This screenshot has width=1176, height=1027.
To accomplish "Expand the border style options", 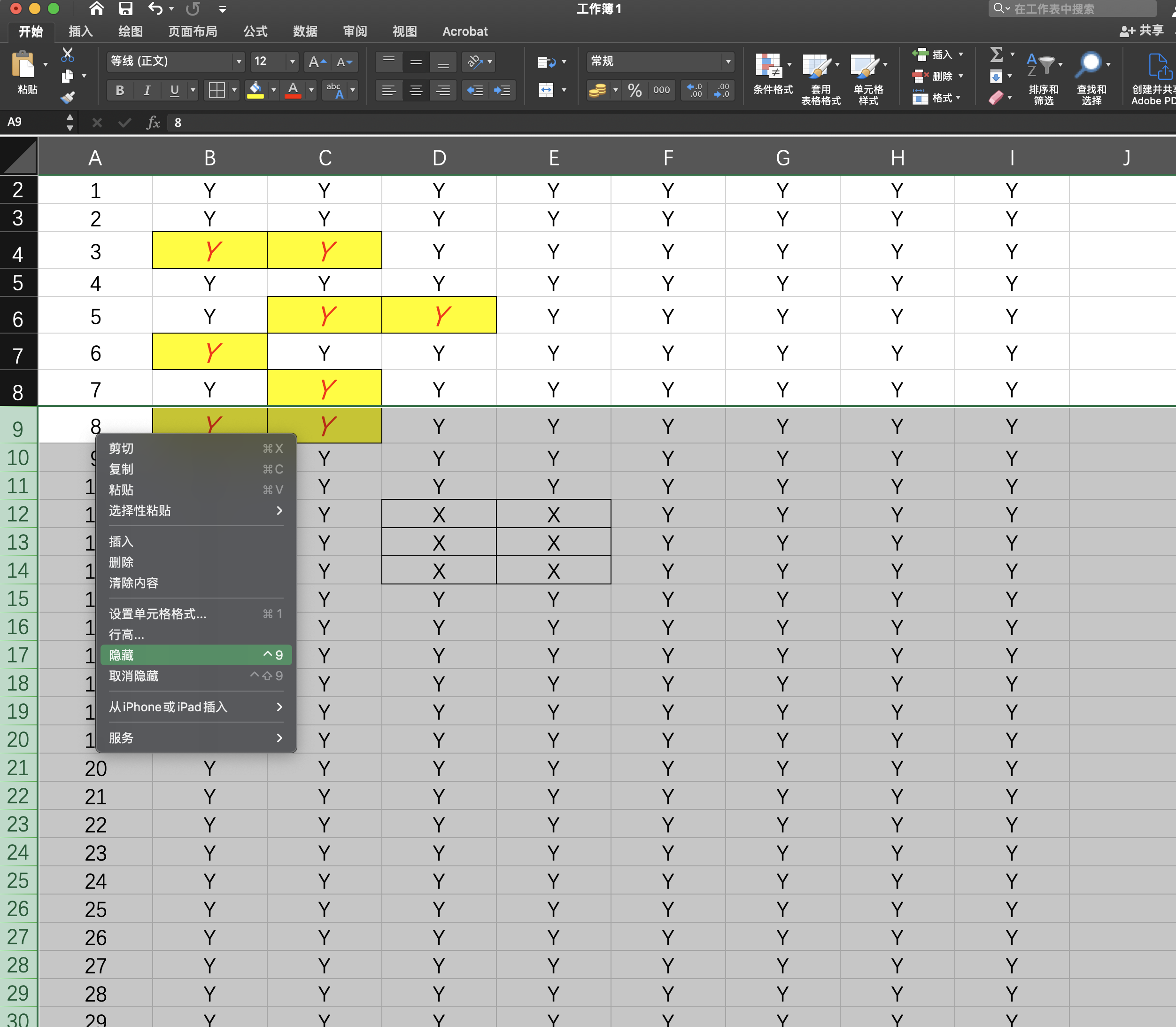I will click(235, 90).
